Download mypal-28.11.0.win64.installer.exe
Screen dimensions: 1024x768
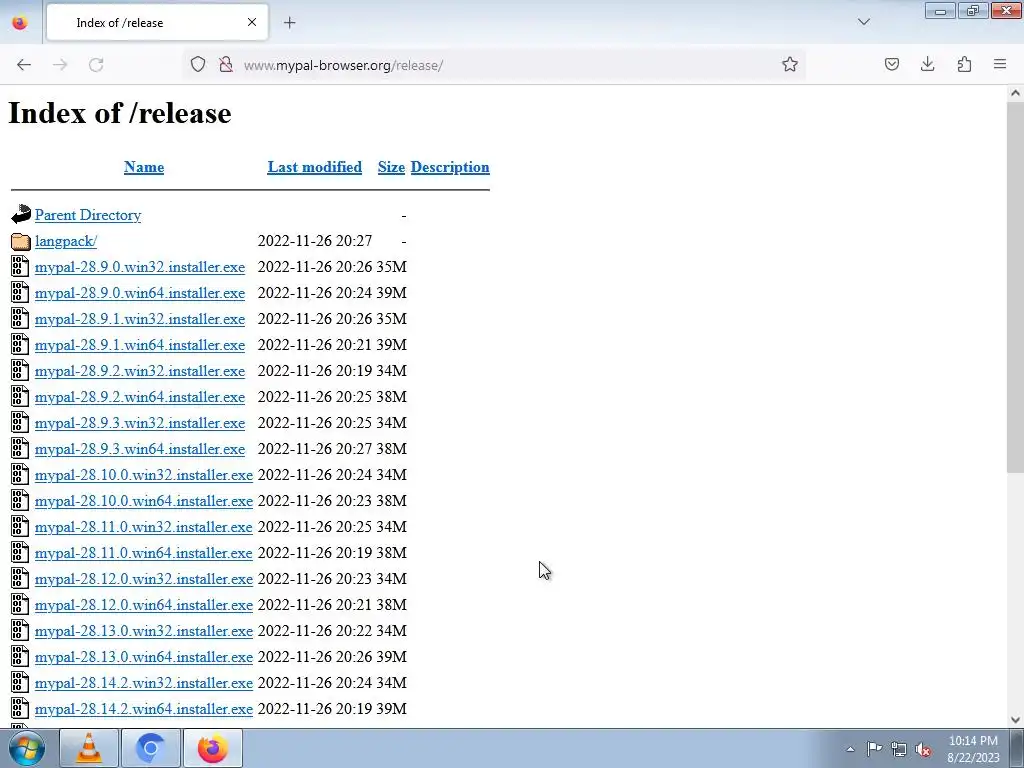[144, 553]
